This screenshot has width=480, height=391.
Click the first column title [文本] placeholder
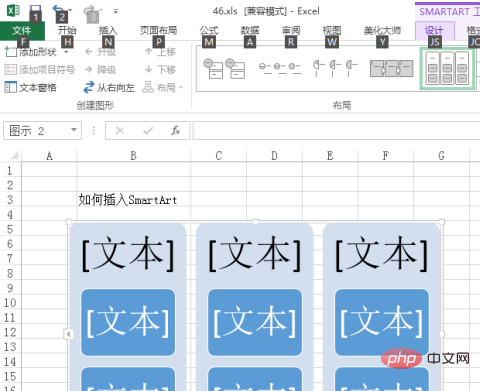(x=128, y=254)
